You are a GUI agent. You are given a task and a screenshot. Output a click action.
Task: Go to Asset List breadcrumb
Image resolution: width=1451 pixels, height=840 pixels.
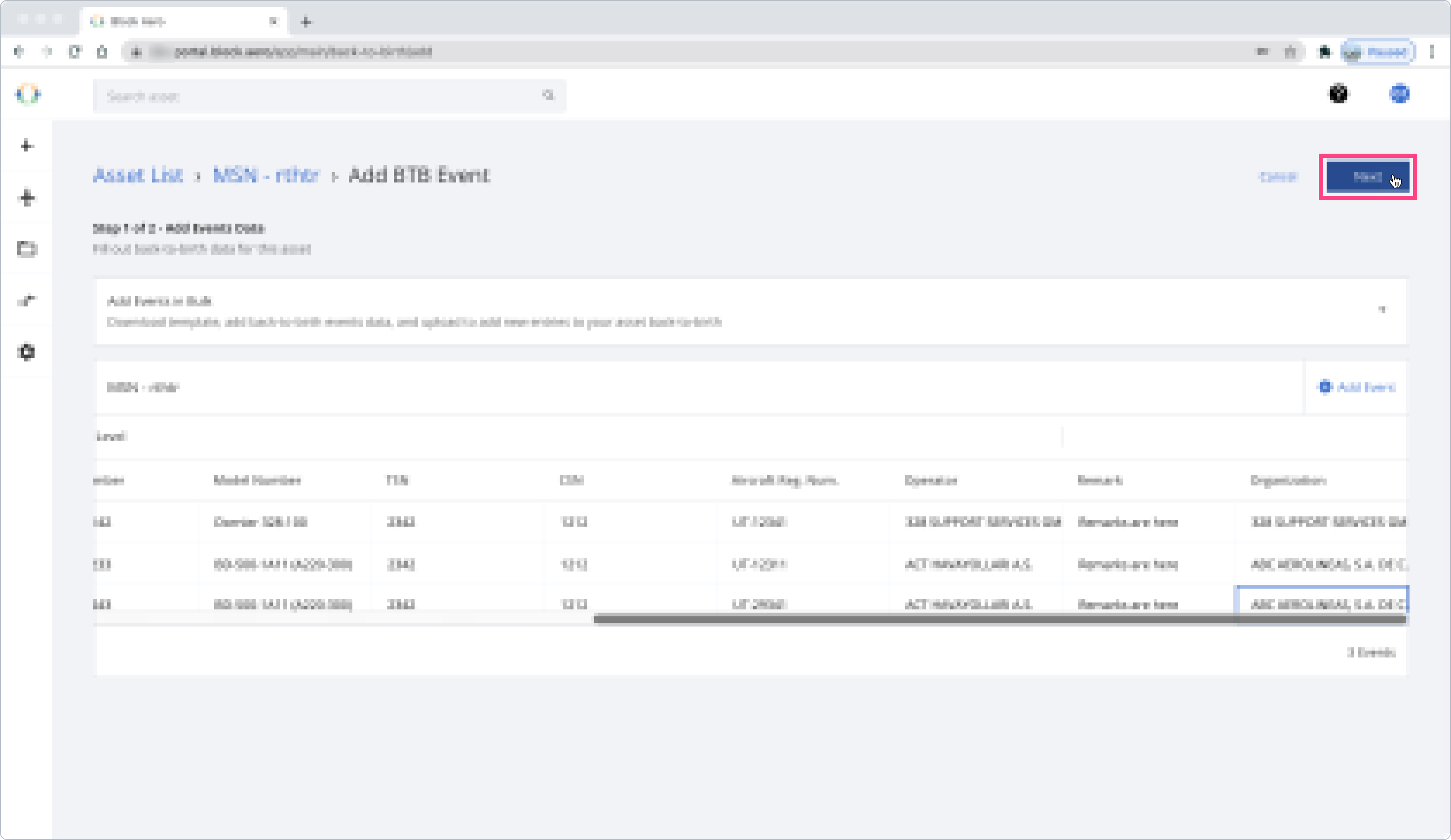138,175
